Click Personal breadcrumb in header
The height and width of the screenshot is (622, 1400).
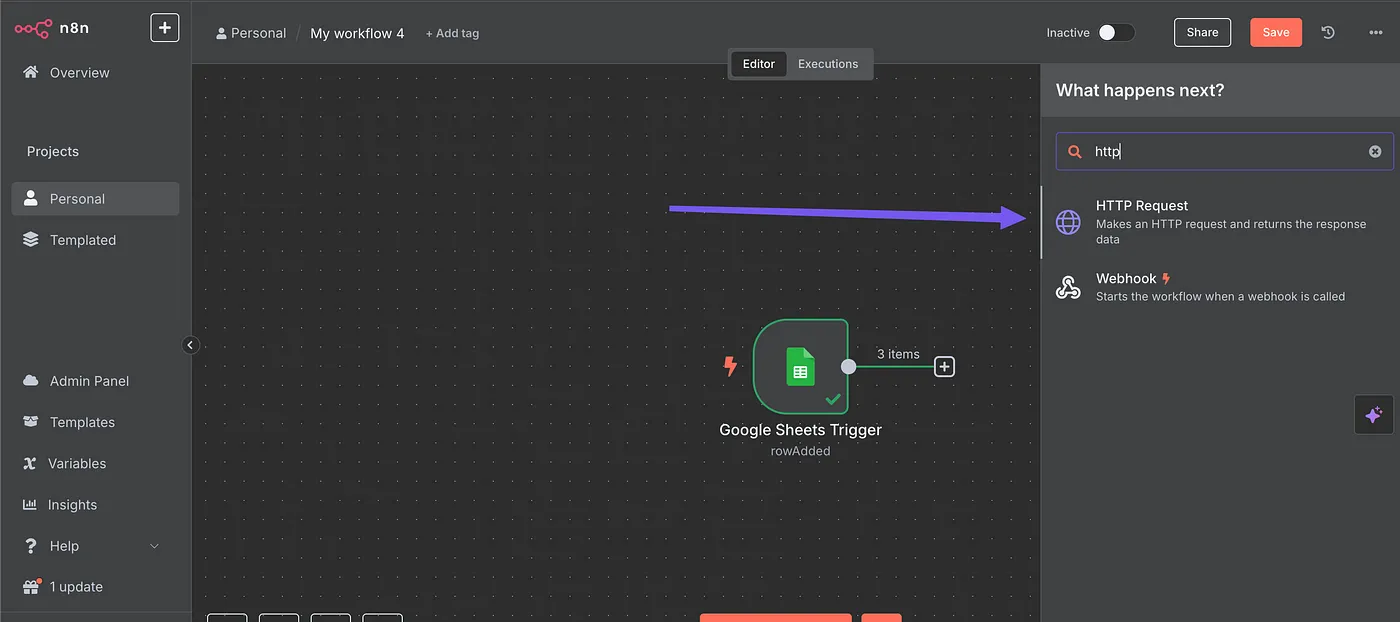pyautogui.click(x=251, y=33)
